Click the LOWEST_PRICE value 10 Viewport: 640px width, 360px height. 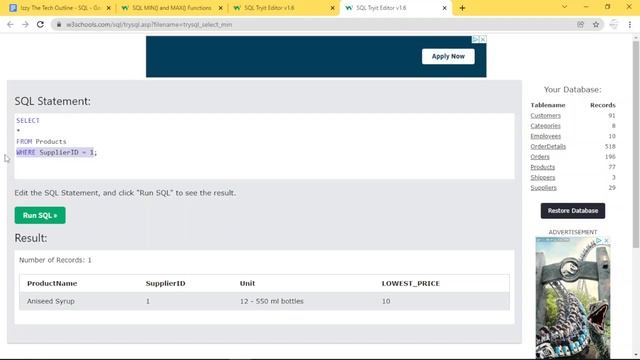[386, 301]
